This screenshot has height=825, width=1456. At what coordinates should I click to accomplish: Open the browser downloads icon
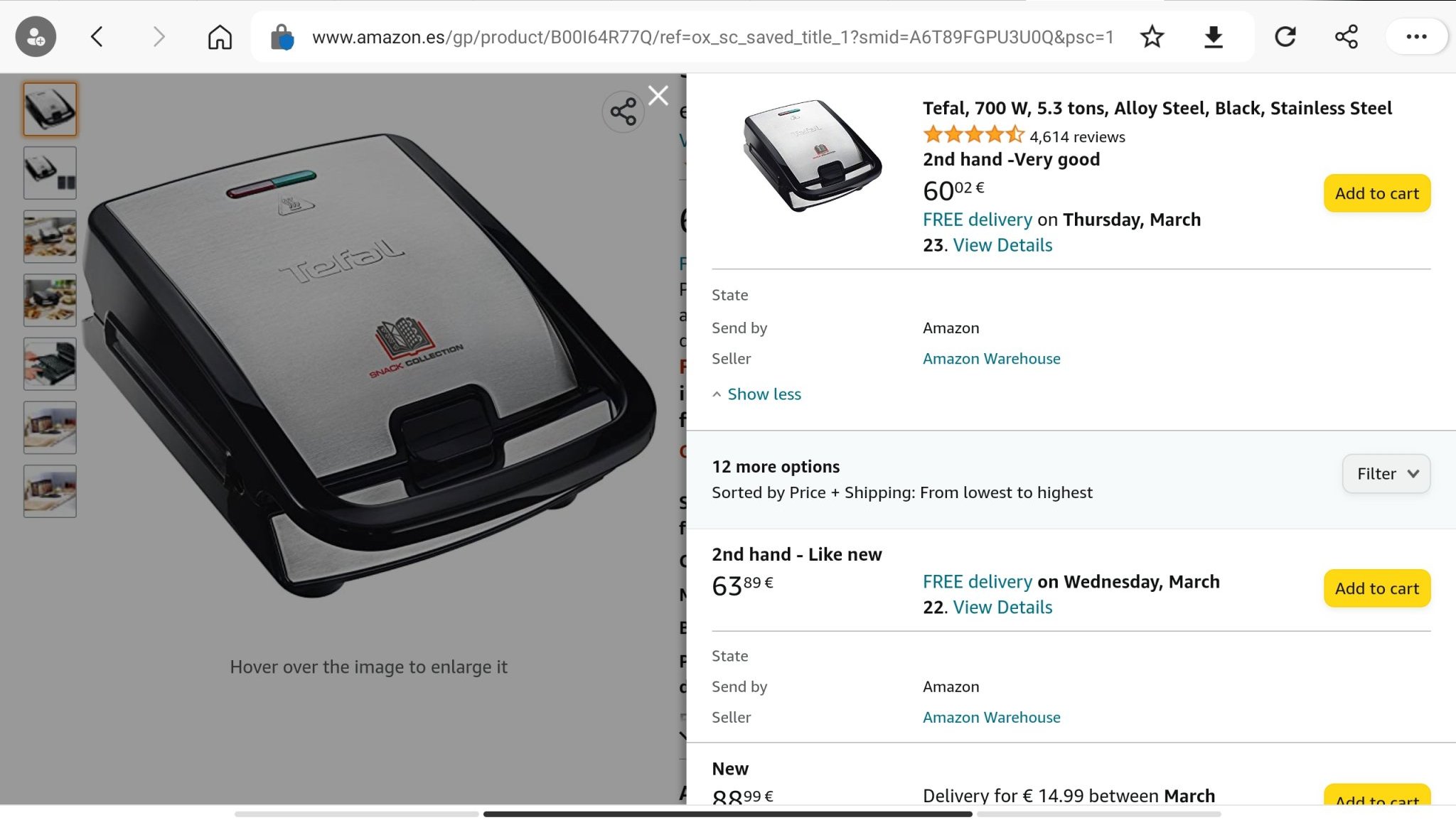pos(1213,37)
